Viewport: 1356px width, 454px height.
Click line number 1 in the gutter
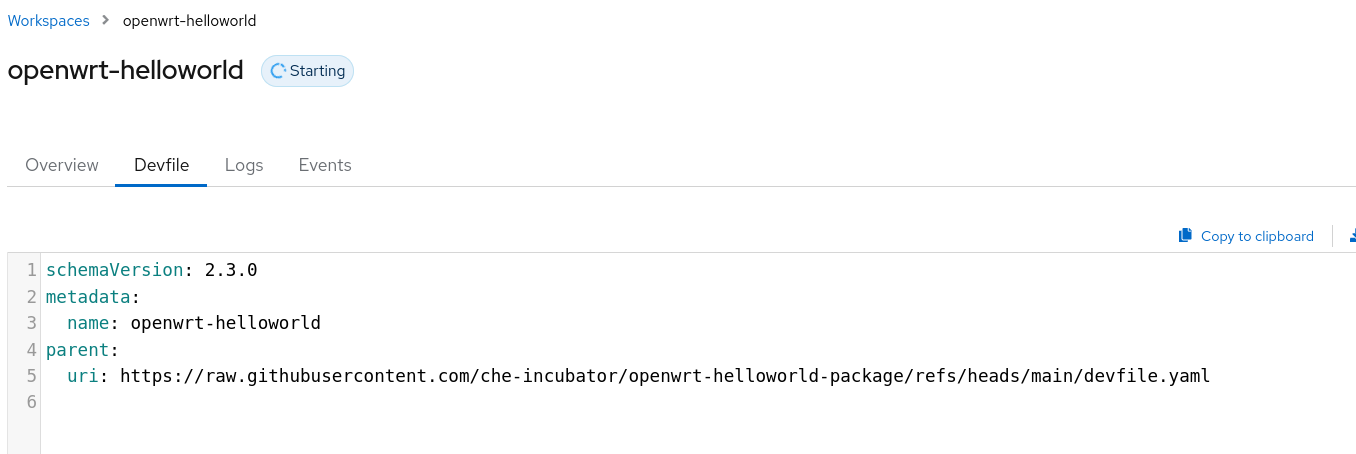(x=32, y=270)
